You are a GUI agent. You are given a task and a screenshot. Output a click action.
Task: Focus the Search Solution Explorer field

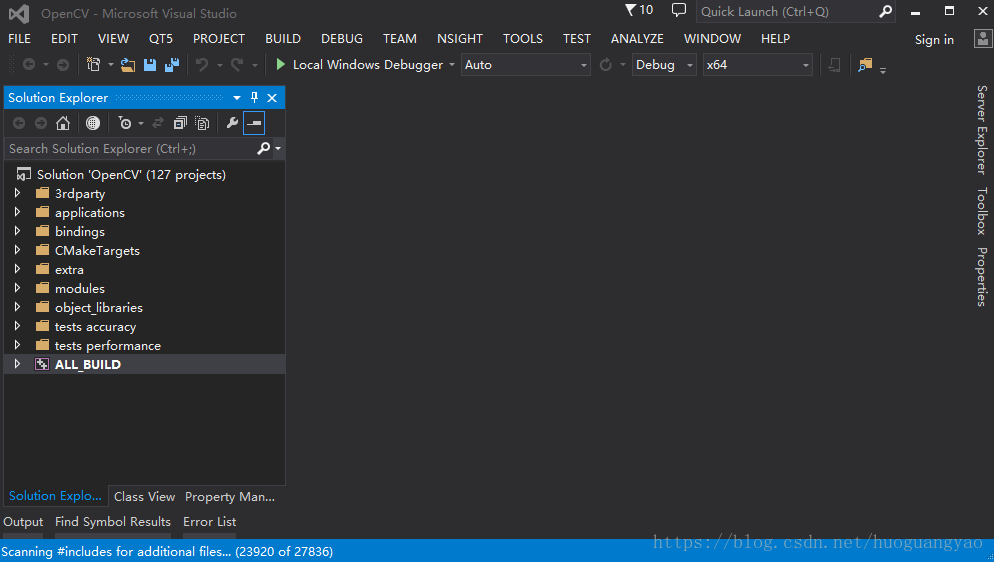coord(130,148)
